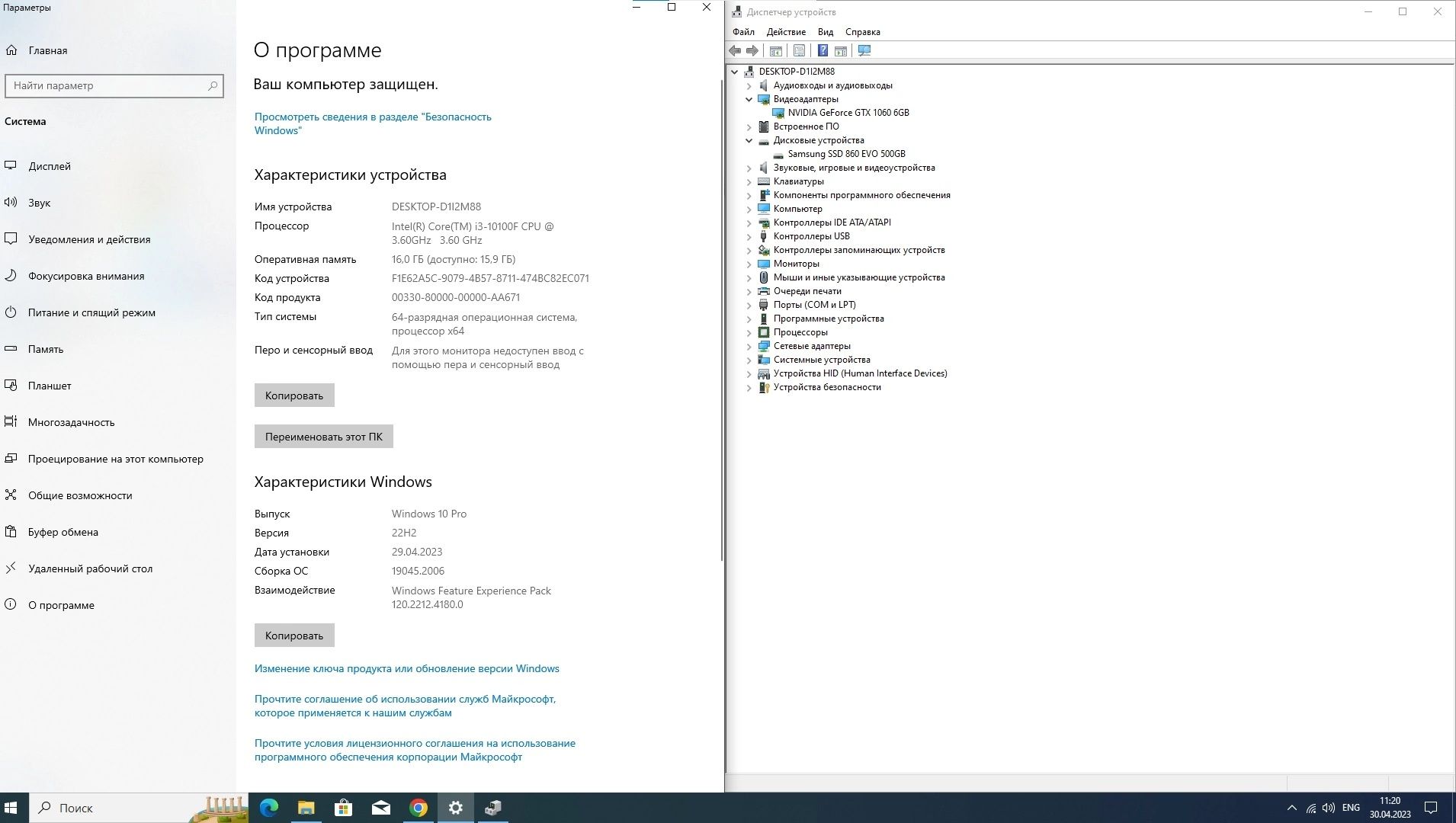Click the search magnifier in Найти параметр field
Image resolution: width=1456 pixels, height=823 pixels.
click(213, 85)
